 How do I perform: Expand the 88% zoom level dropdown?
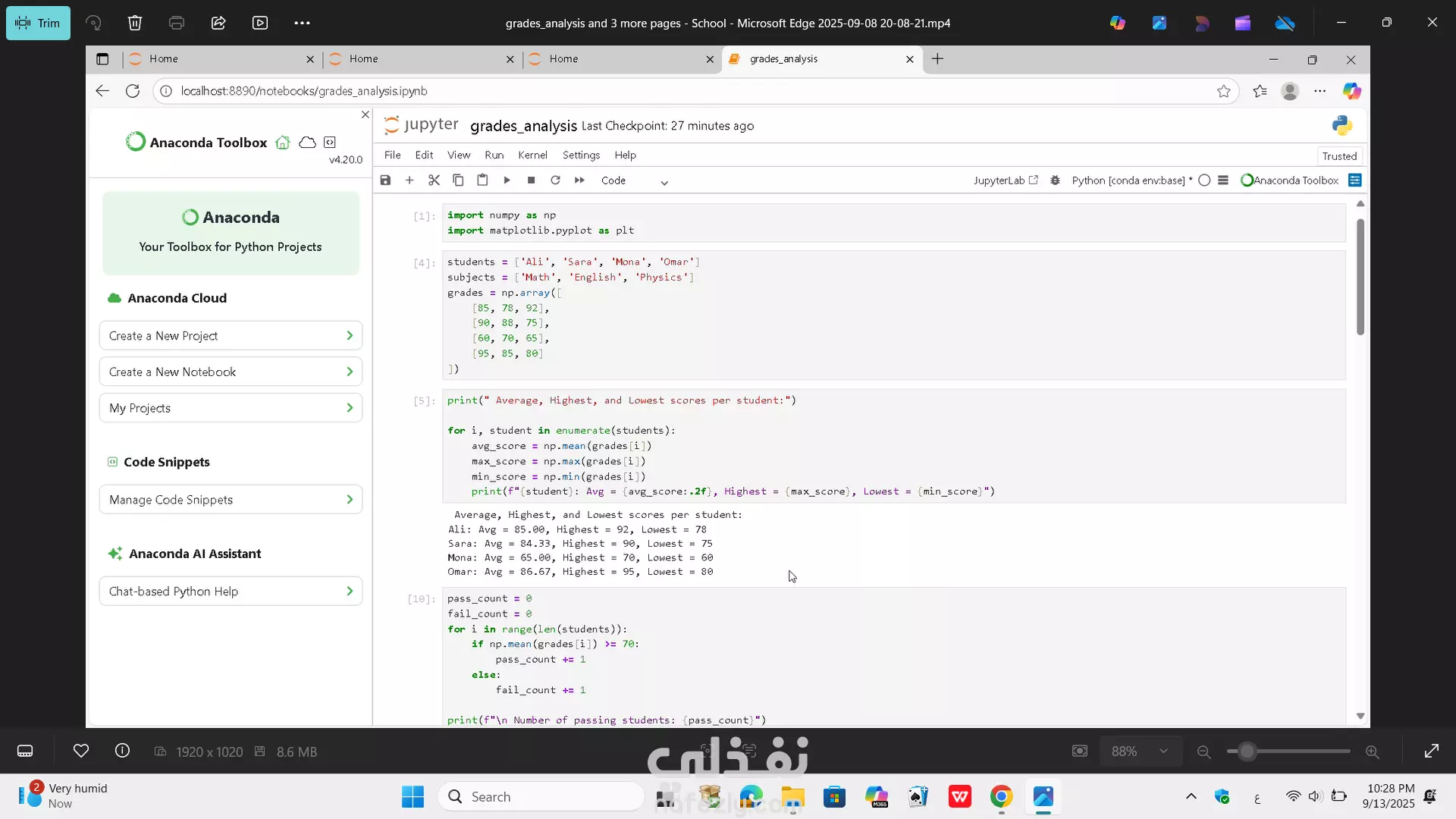(1140, 752)
